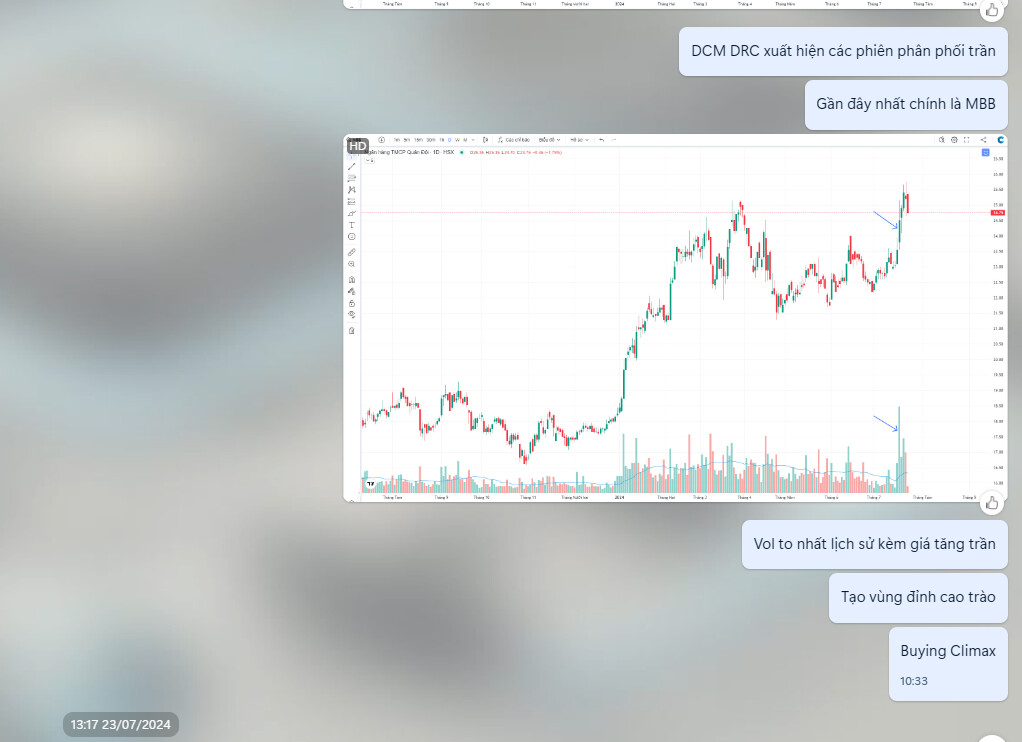Select the trend line drawing tool
Viewport: 1022px width, 742px height.
click(x=352, y=166)
